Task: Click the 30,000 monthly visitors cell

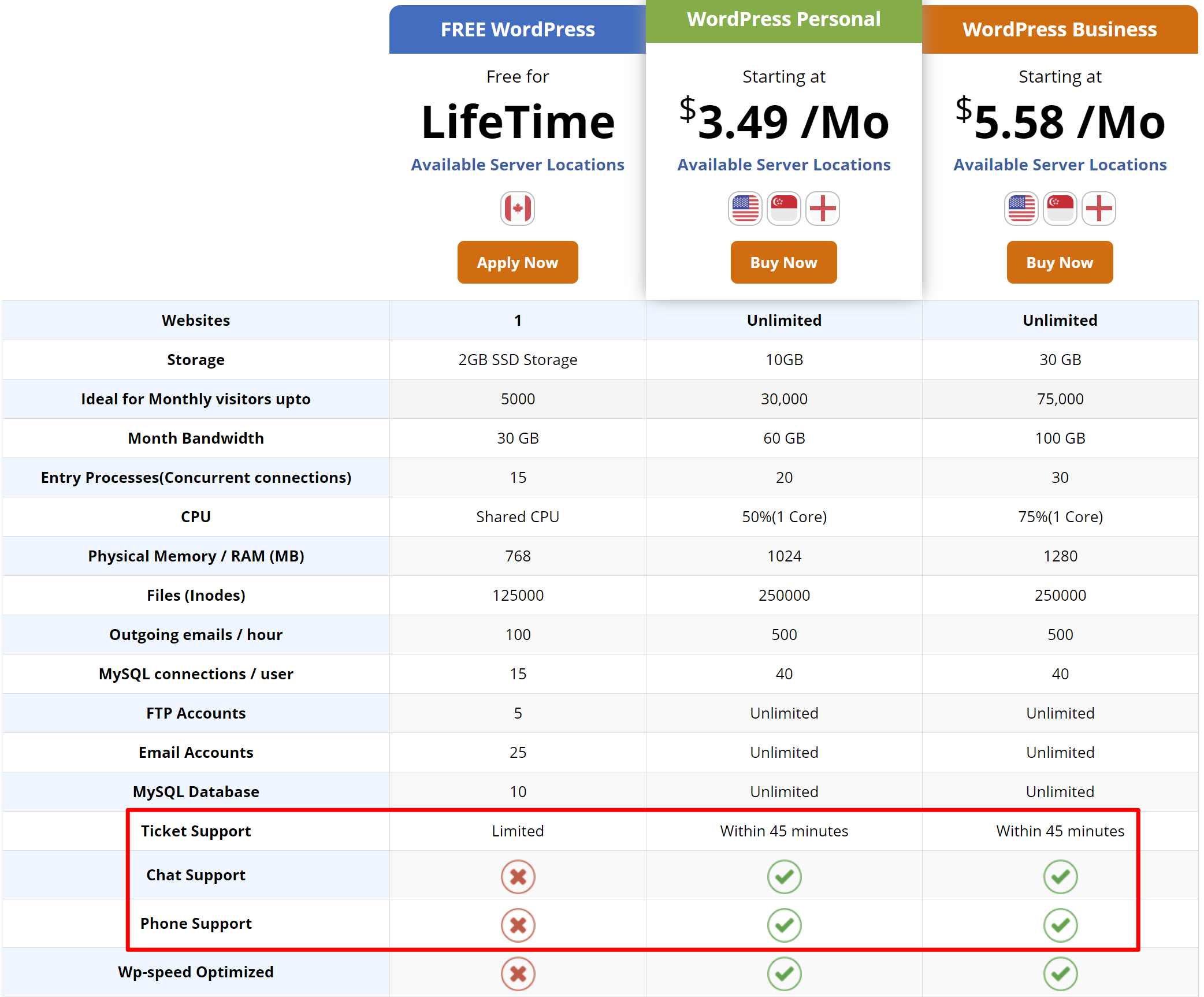Action: [x=784, y=399]
